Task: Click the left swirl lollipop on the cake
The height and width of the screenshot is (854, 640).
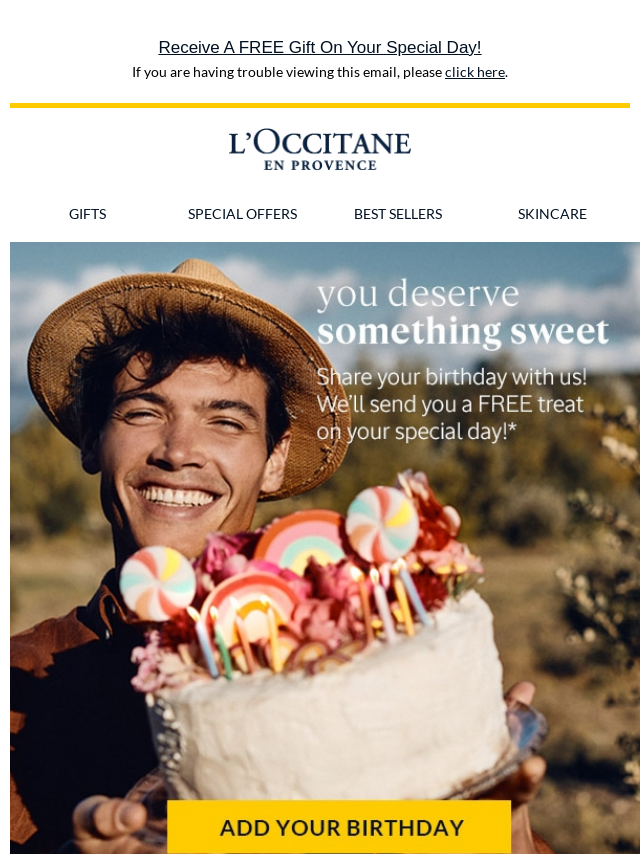Action: 157,583
